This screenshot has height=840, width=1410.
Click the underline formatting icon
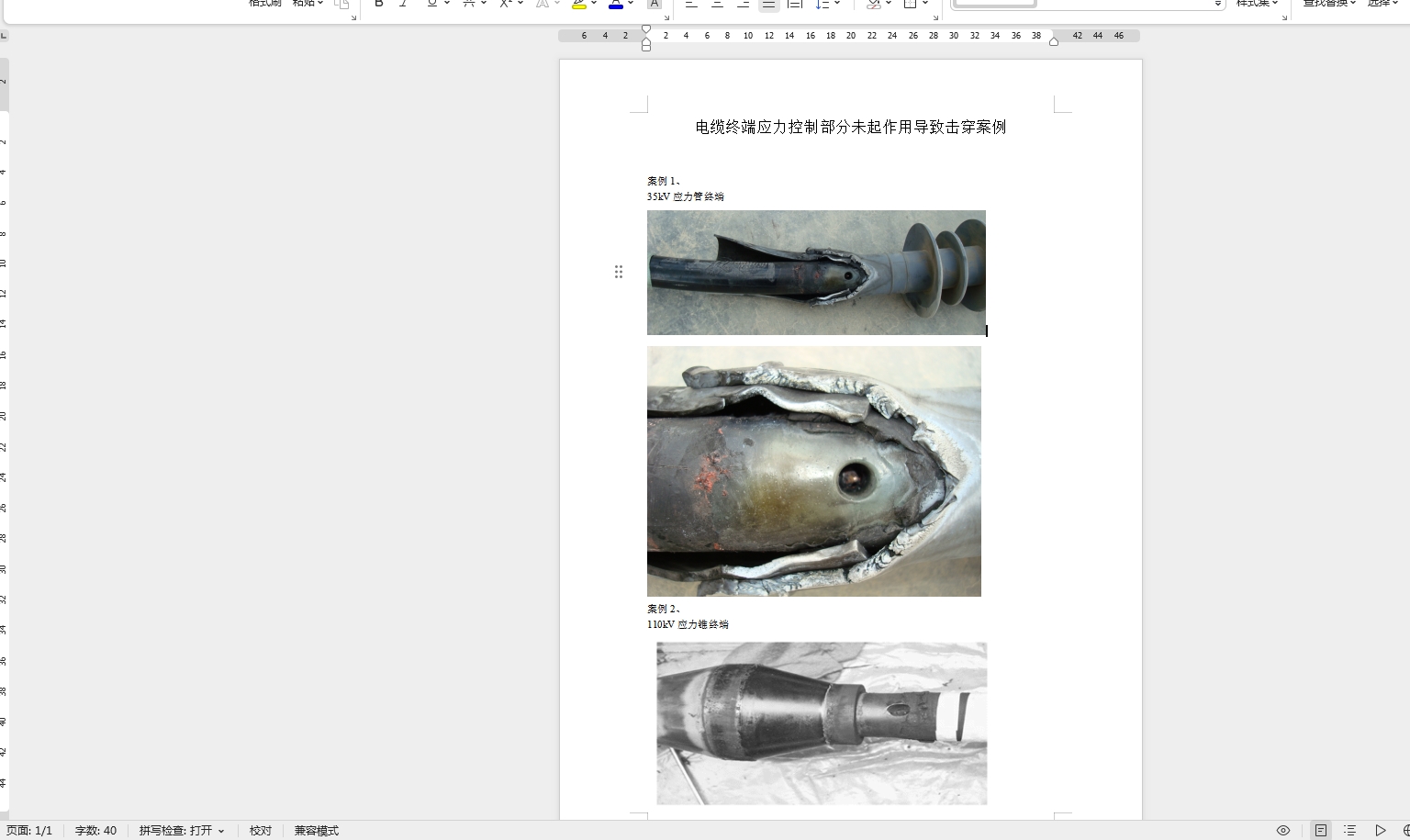(431, 4)
